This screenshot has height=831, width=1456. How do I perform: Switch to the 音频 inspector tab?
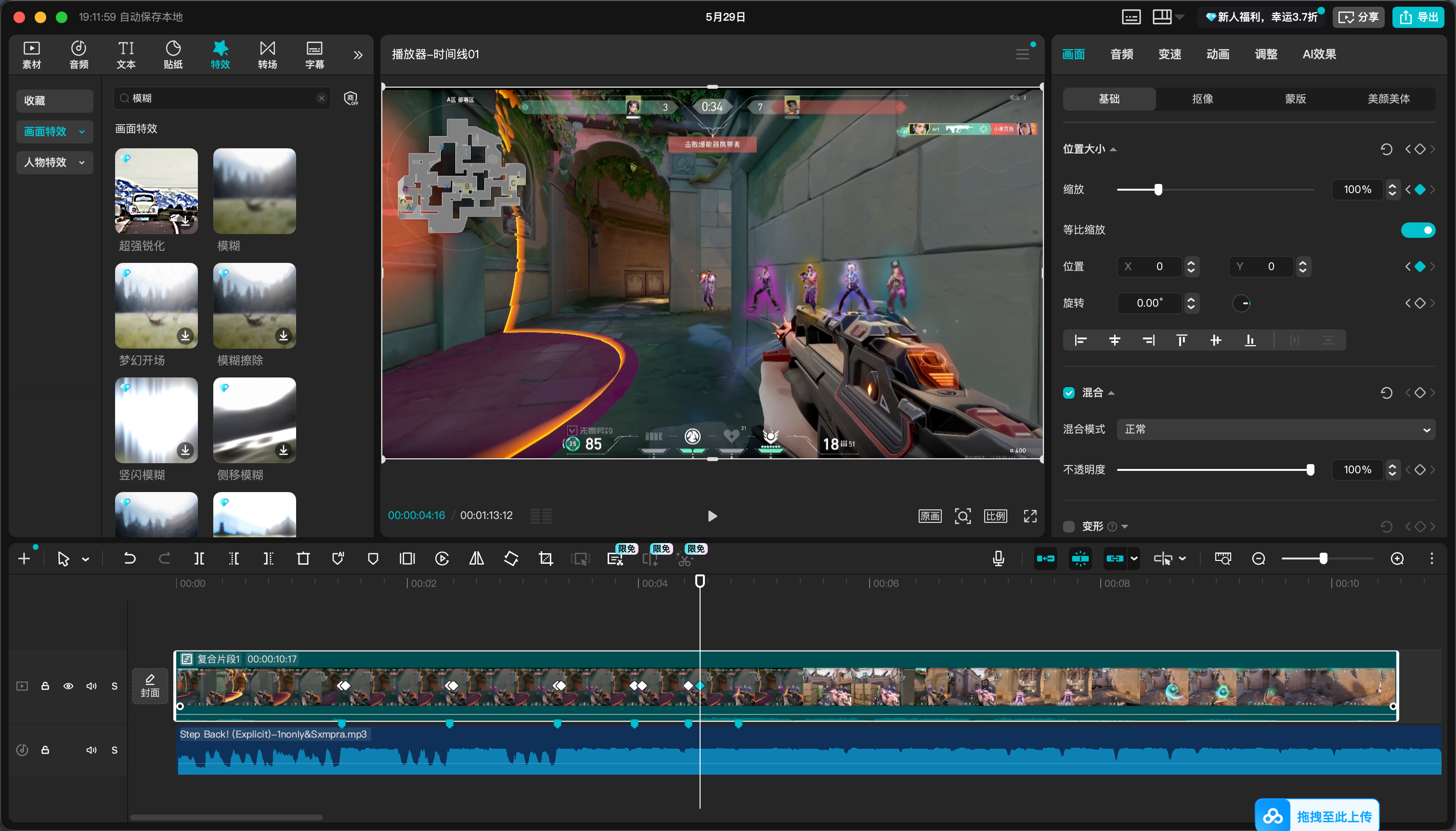(x=1121, y=54)
